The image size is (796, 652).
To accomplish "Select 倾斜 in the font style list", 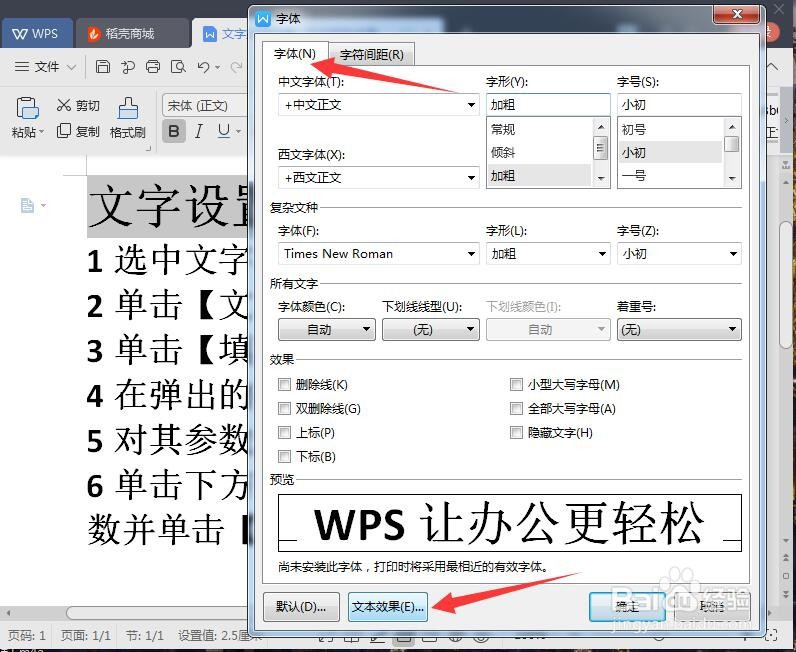I will click(x=540, y=152).
